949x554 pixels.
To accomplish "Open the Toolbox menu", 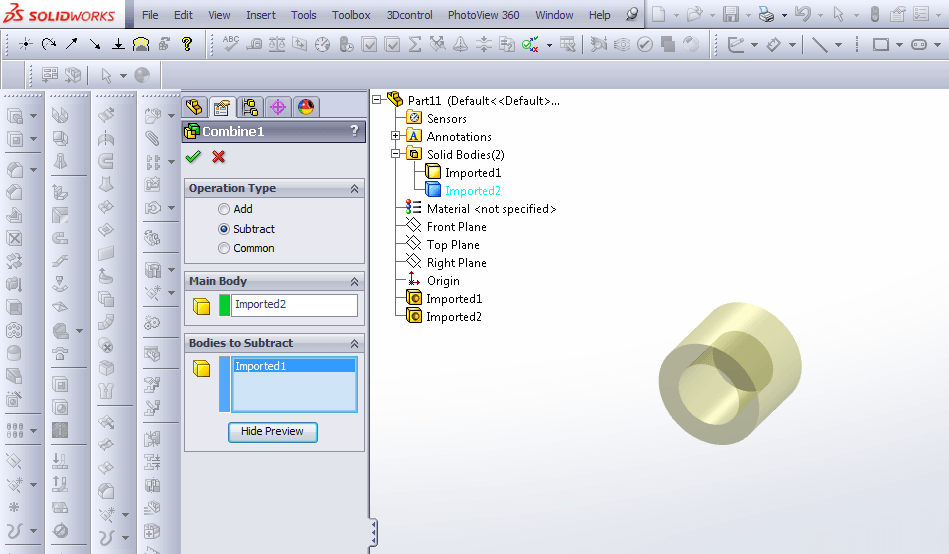I will click(x=351, y=15).
